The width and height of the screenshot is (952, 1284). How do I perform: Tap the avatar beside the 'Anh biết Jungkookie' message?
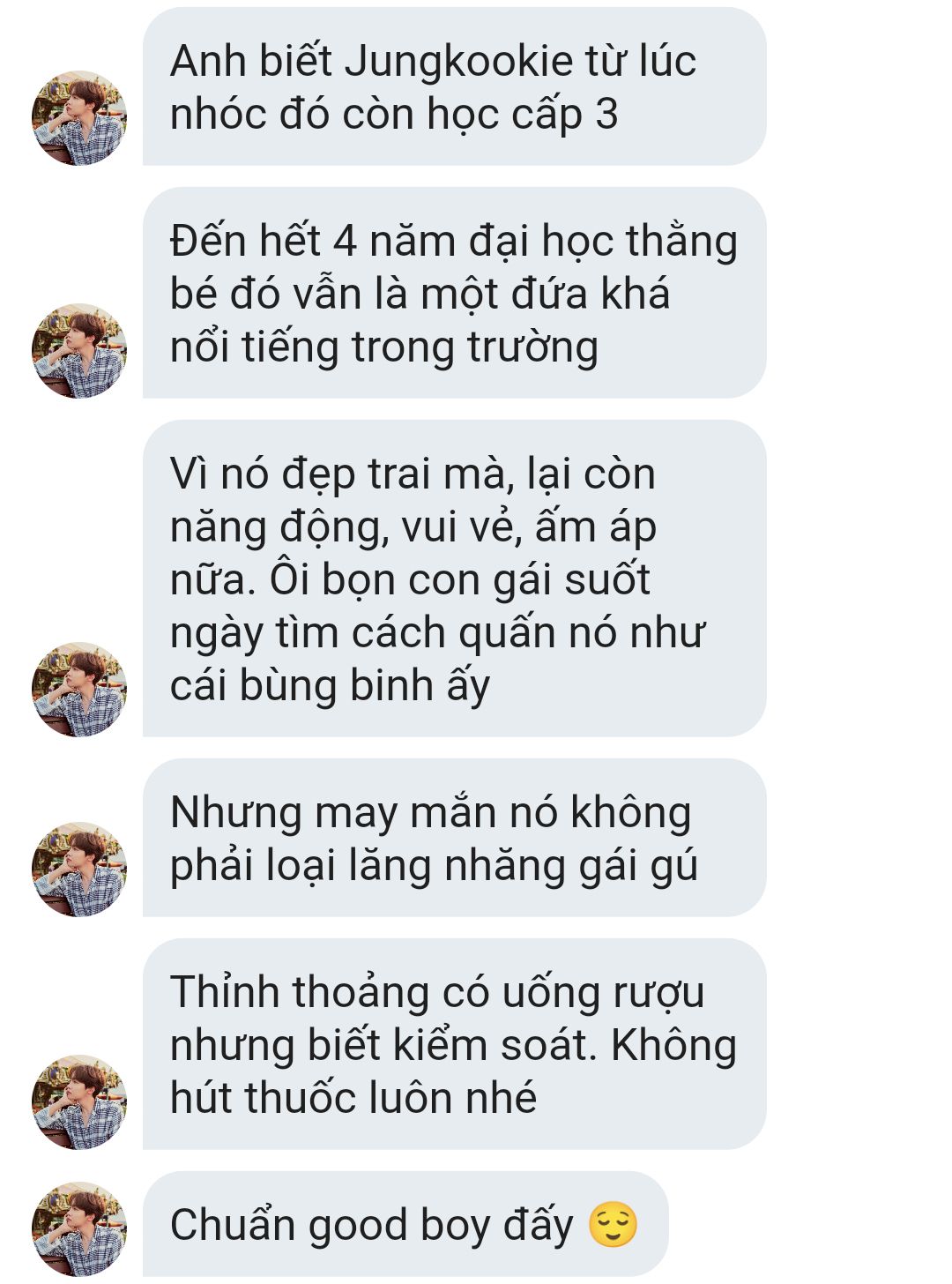79,118
